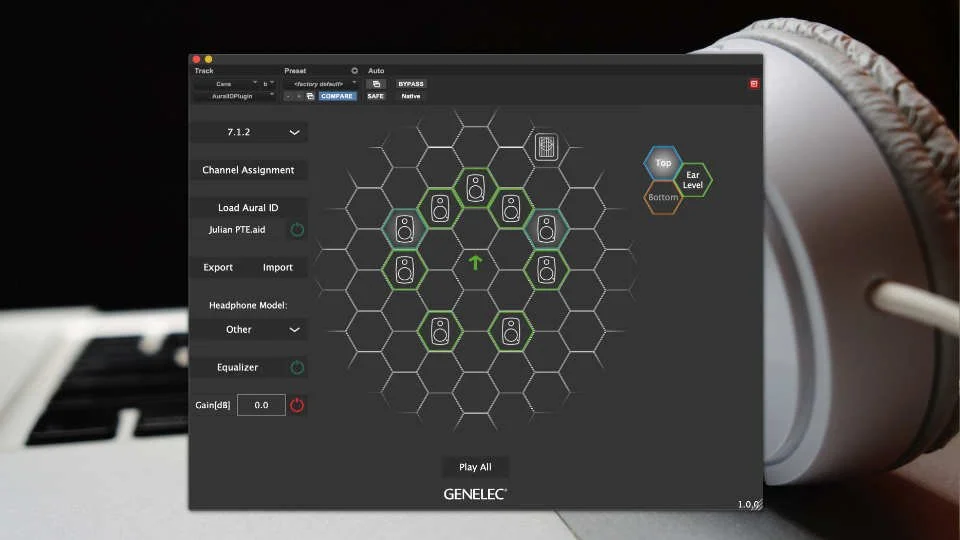Select the front left speaker beside the center speaker

click(440, 209)
